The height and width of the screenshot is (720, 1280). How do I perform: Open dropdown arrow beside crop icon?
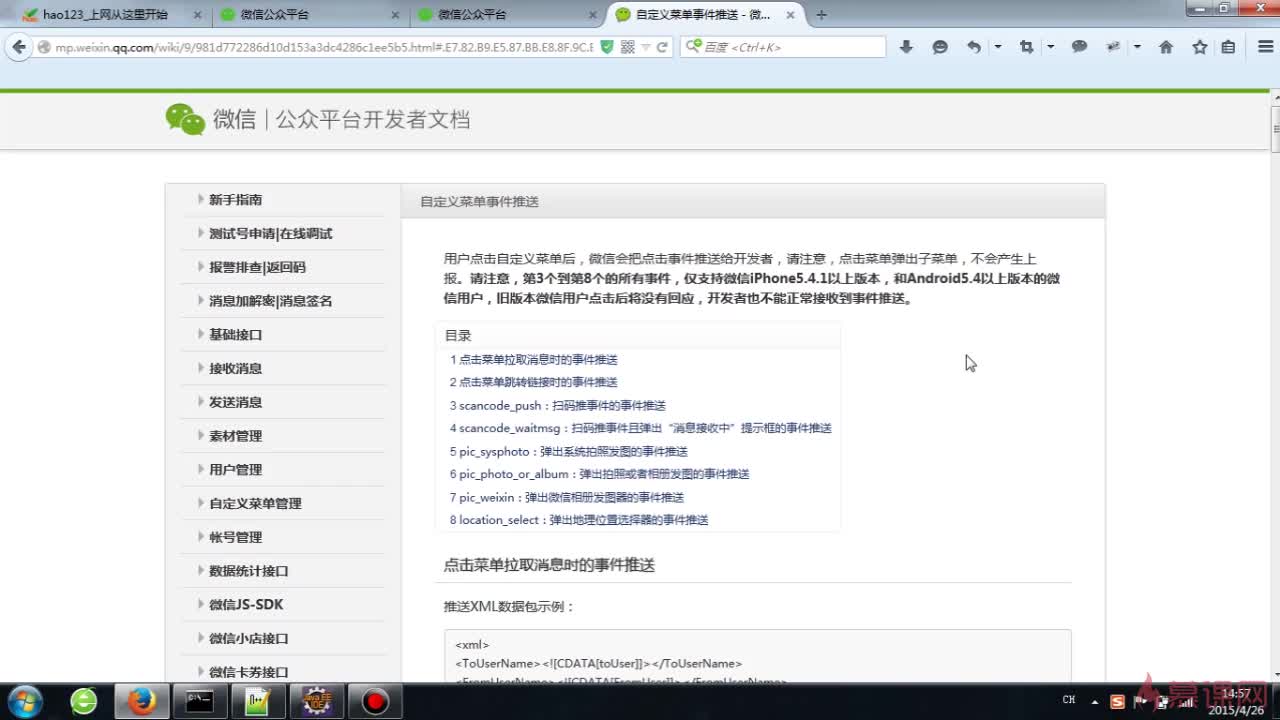(1050, 47)
